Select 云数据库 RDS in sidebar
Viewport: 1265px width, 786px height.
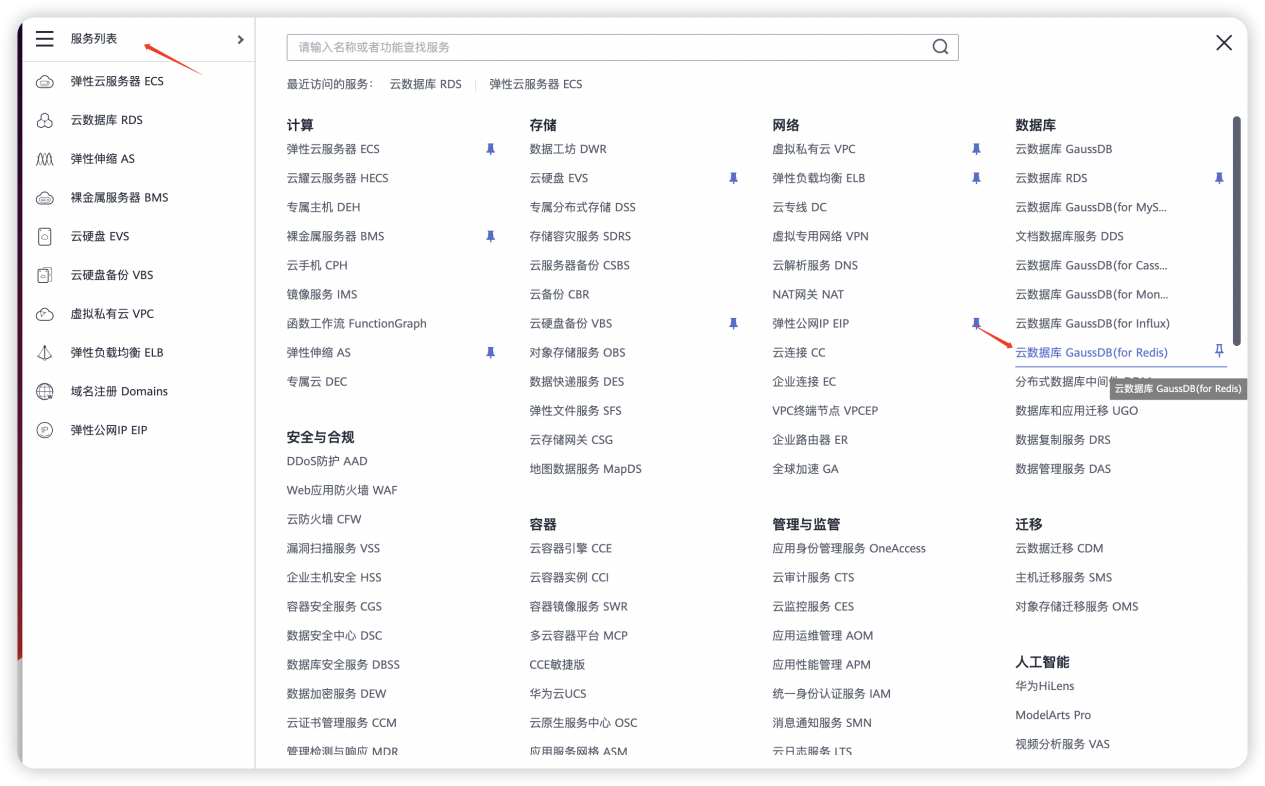coord(106,120)
